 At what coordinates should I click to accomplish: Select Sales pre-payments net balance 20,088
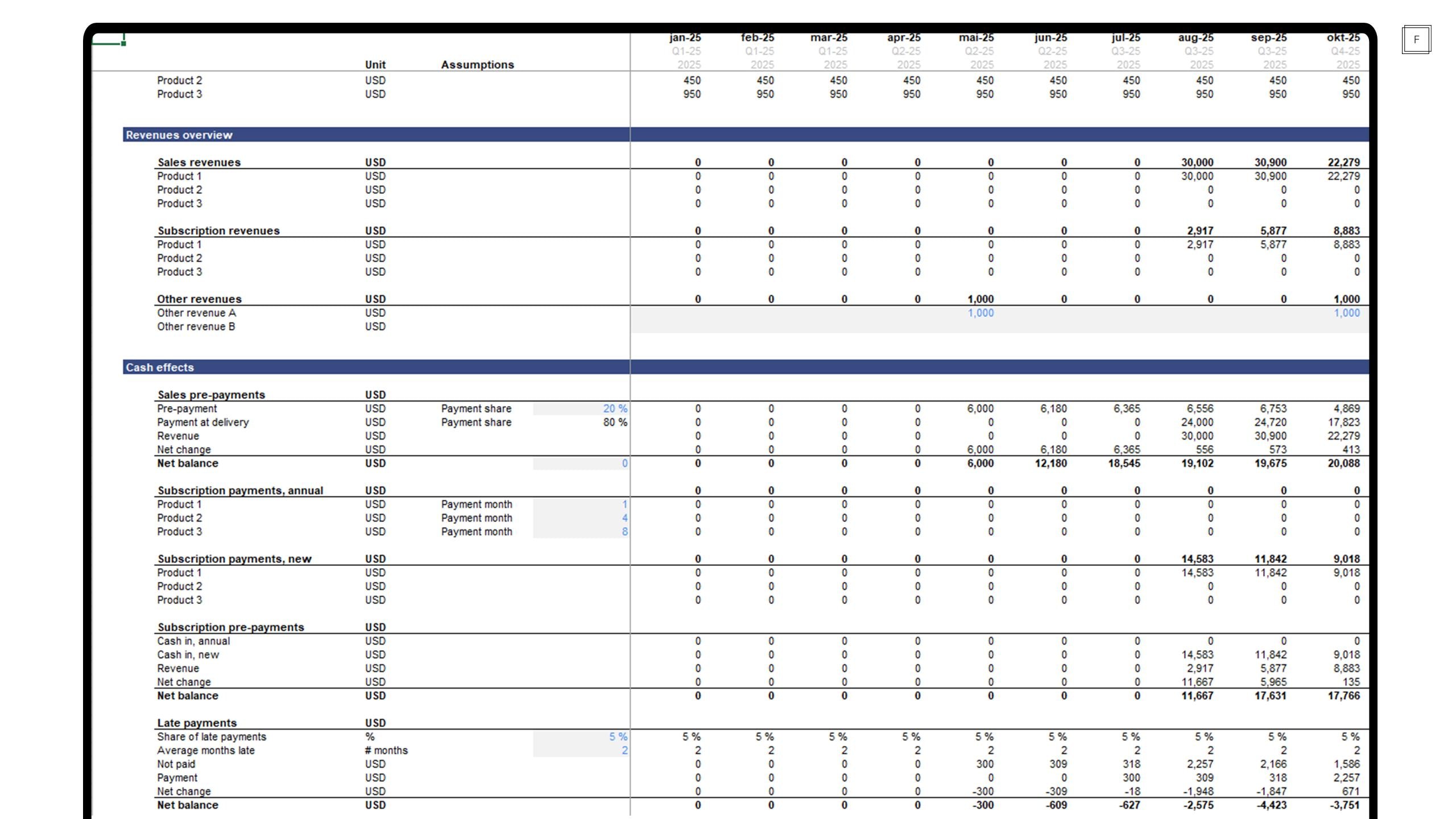(1344, 463)
